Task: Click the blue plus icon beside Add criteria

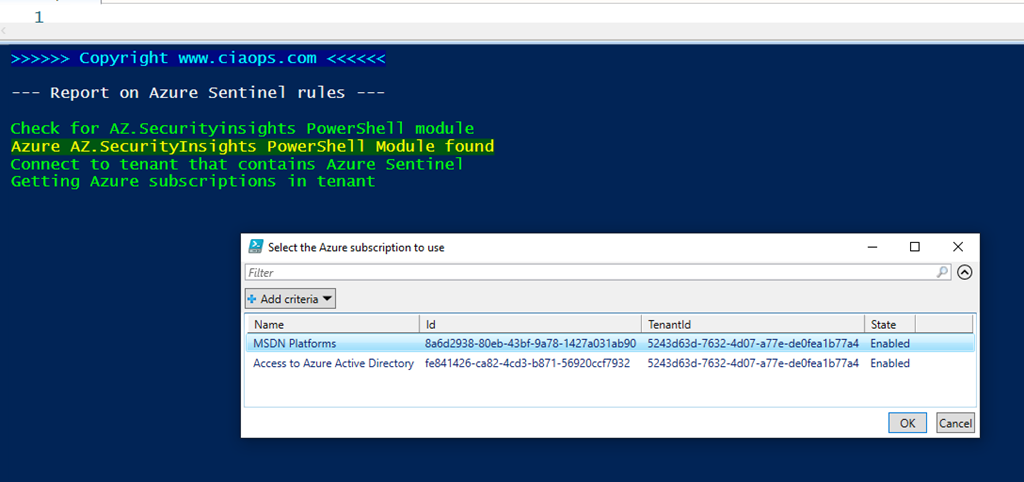Action: coord(253,299)
